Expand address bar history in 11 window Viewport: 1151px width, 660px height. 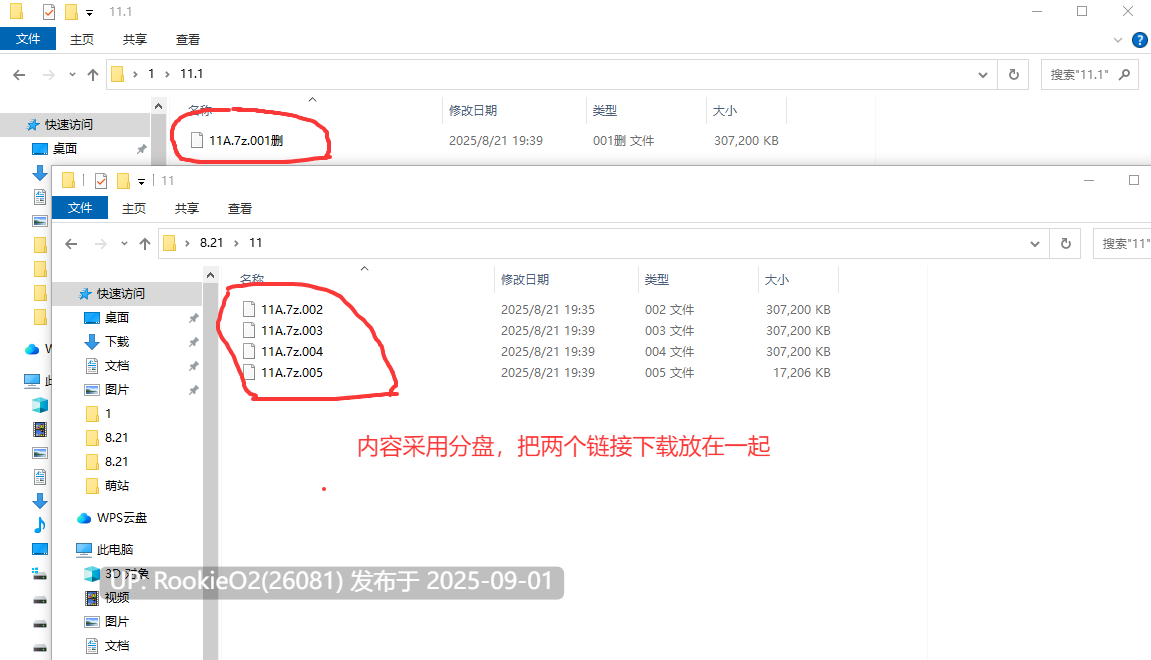1035,243
